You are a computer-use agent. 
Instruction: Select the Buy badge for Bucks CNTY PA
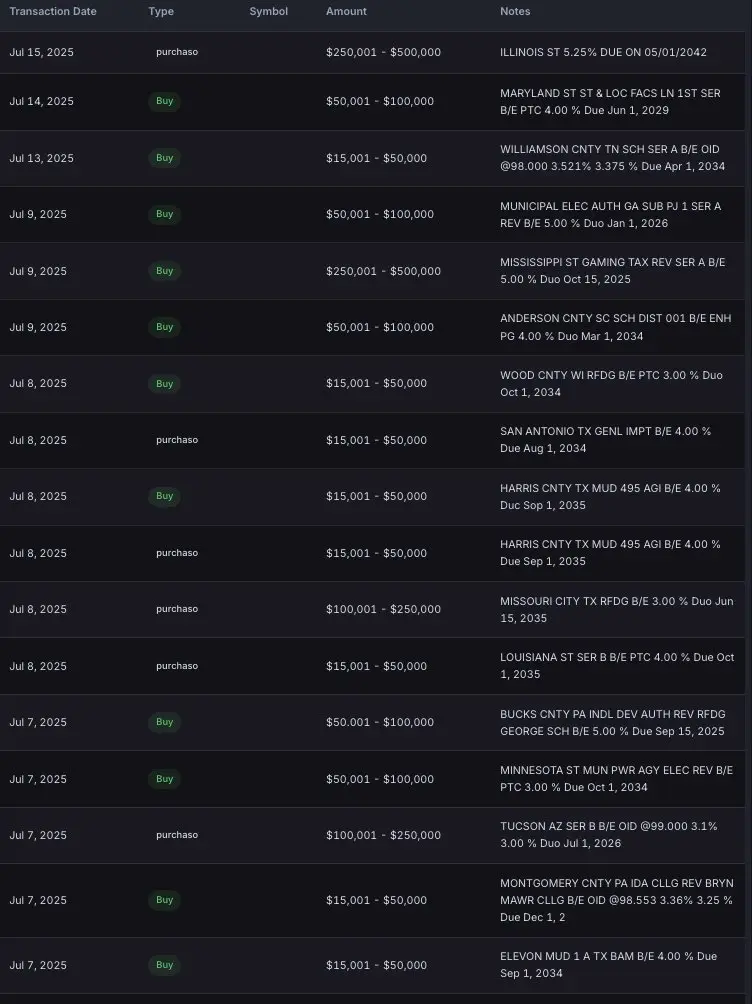click(x=165, y=722)
